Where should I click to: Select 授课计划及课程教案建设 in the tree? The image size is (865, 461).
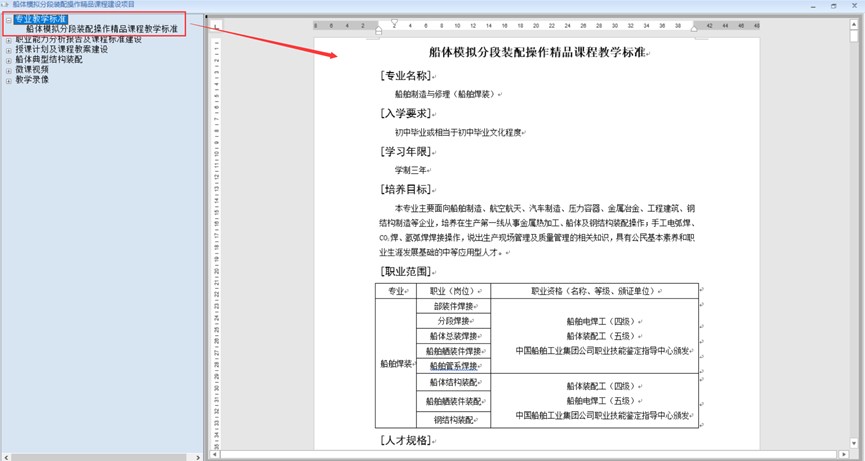(61, 50)
